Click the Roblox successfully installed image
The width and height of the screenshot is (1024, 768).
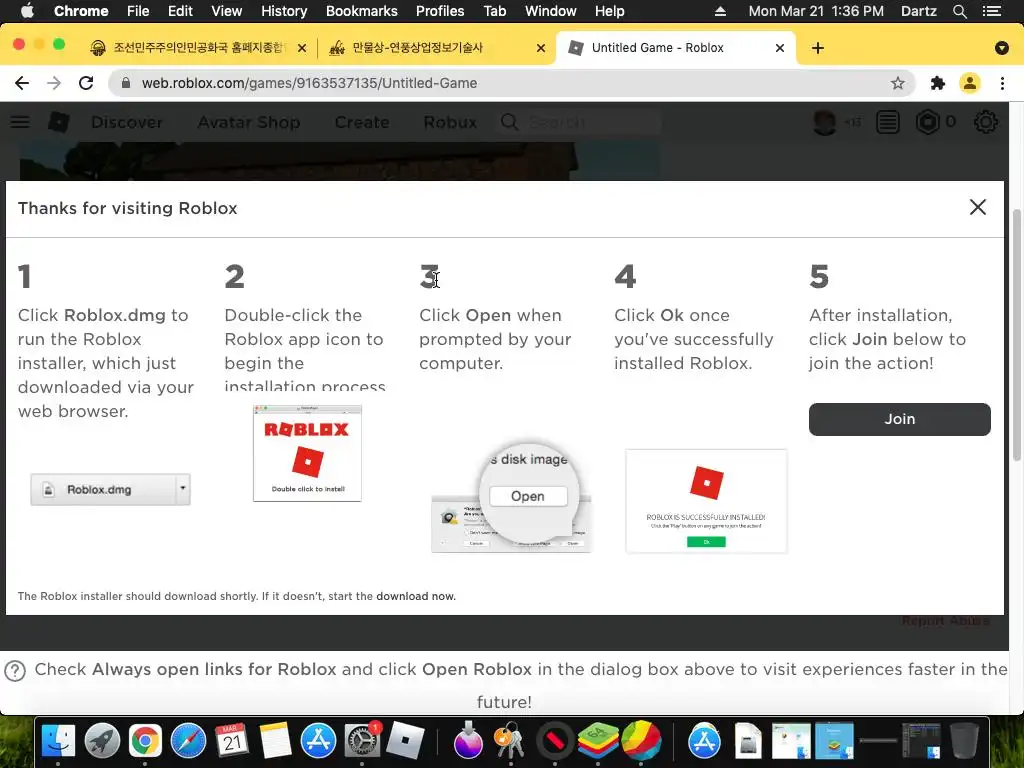[706, 501]
